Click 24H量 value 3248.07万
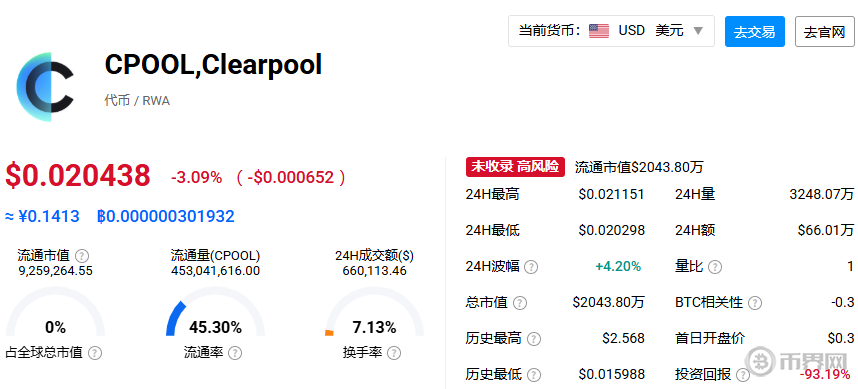858x389 pixels. coord(820,194)
